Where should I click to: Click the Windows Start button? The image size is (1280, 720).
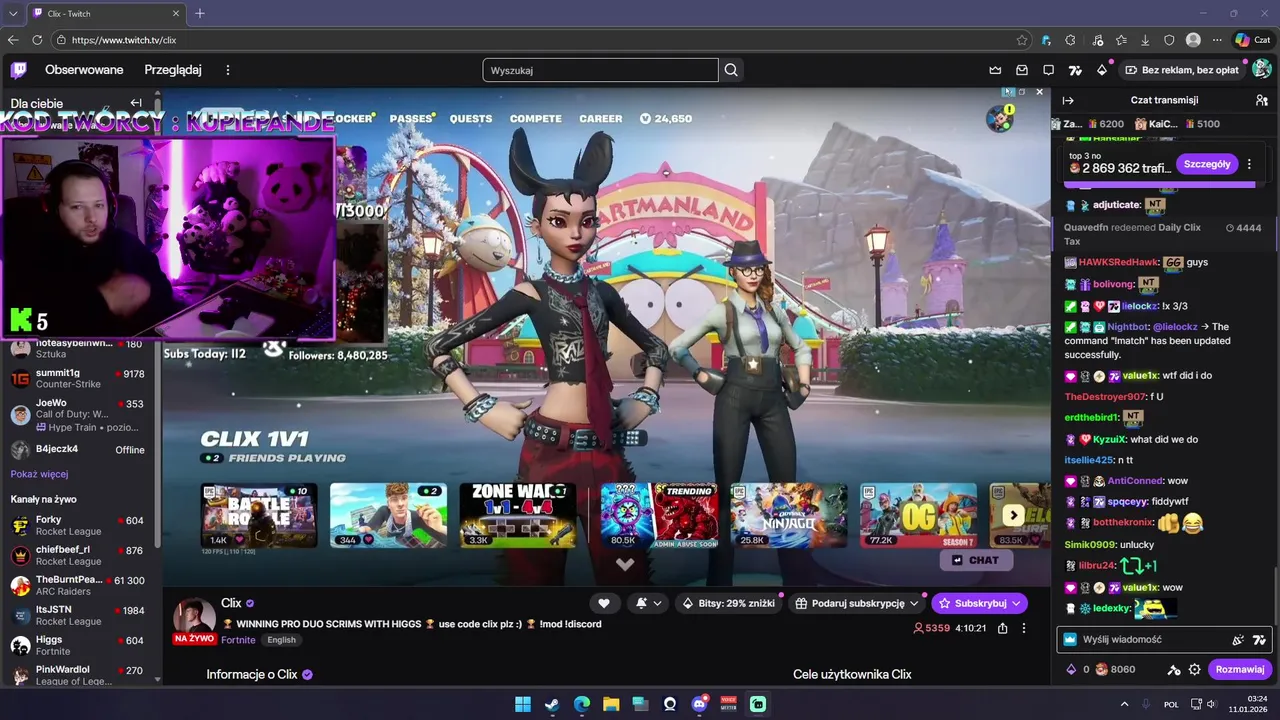click(523, 704)
